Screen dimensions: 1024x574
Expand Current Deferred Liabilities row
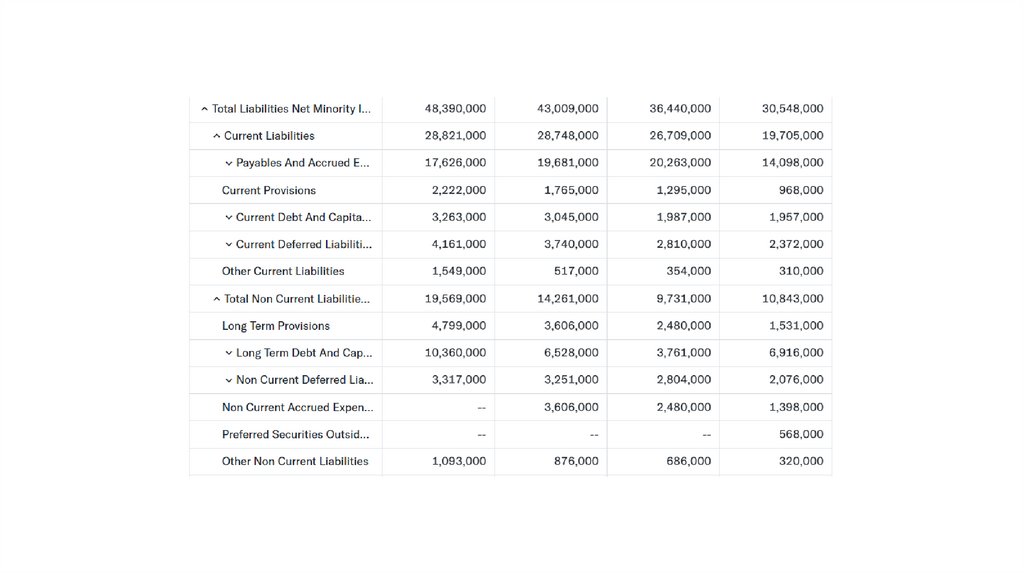pos(229,244)
